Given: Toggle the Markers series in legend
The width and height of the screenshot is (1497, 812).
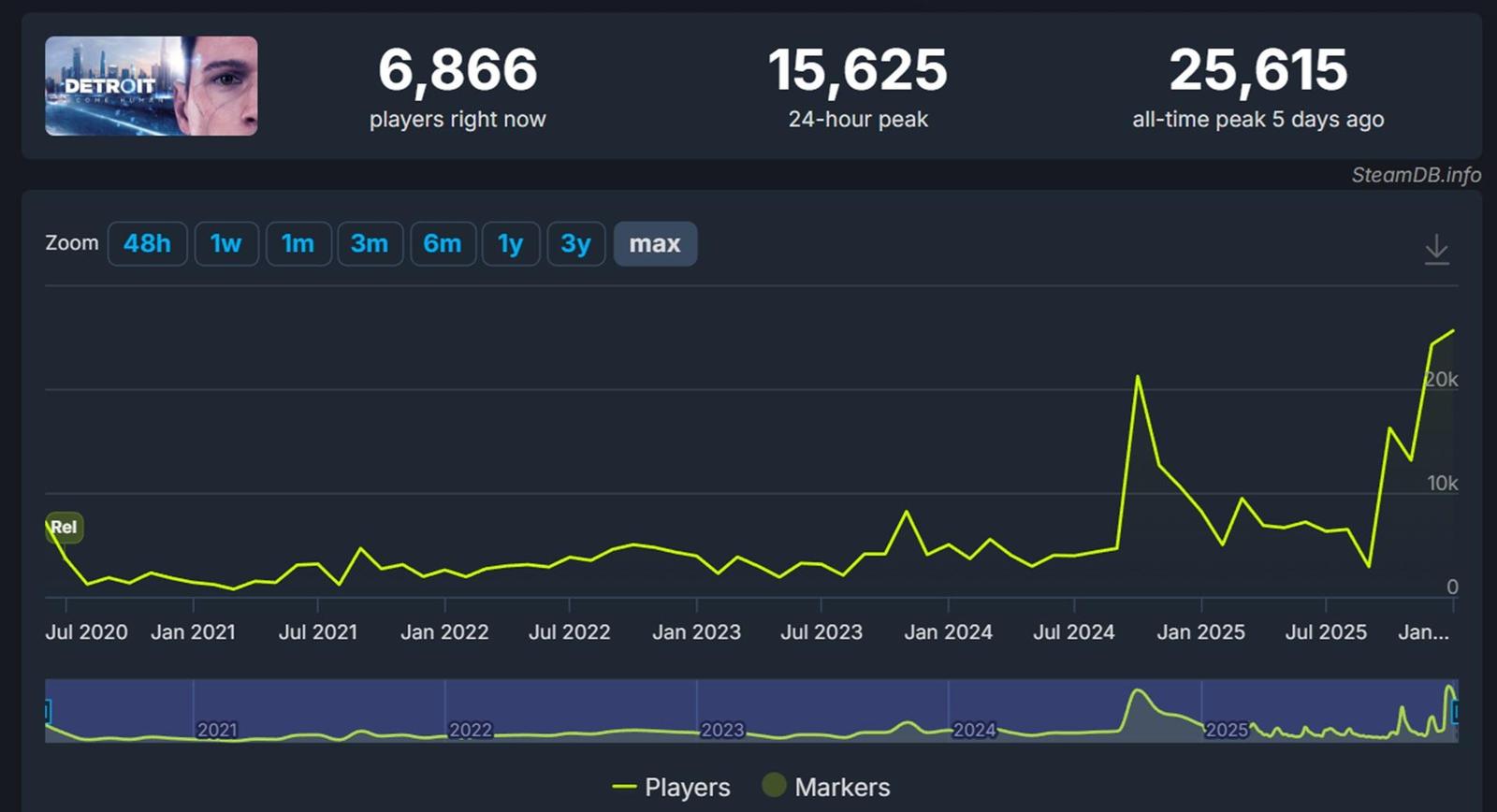Looking at the screenshot, I should pos(826,787).
